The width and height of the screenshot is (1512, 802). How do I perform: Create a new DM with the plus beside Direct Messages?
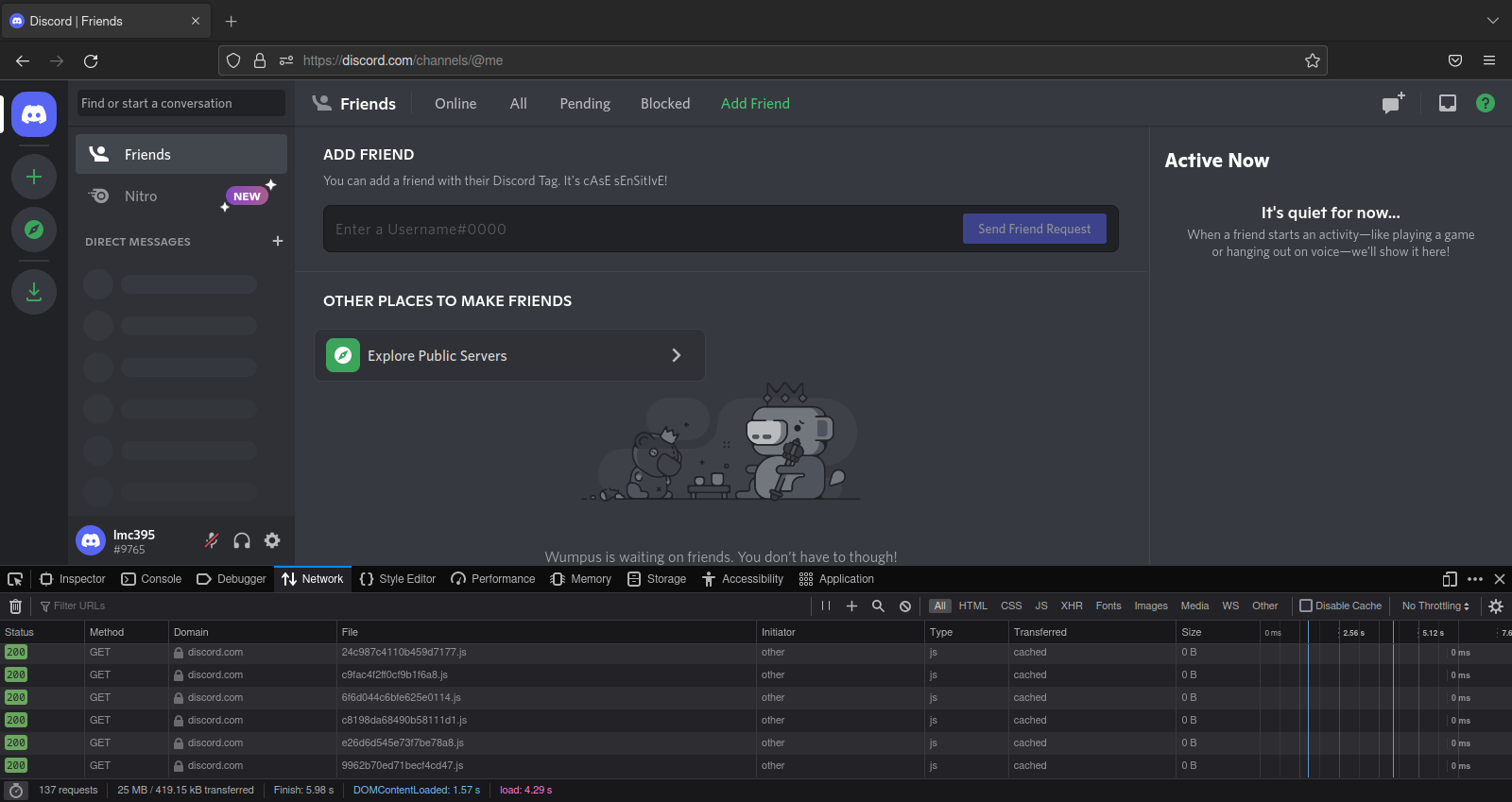[x=278, y=241]
